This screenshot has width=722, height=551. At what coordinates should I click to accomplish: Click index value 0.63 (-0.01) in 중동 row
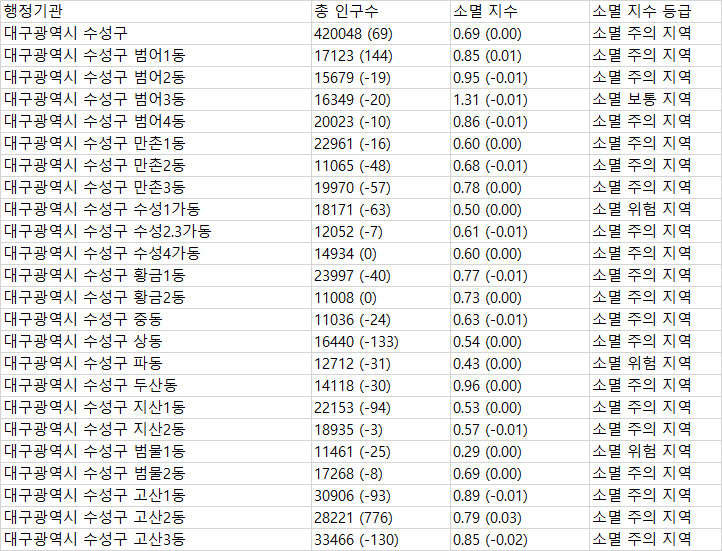point(490,320)
